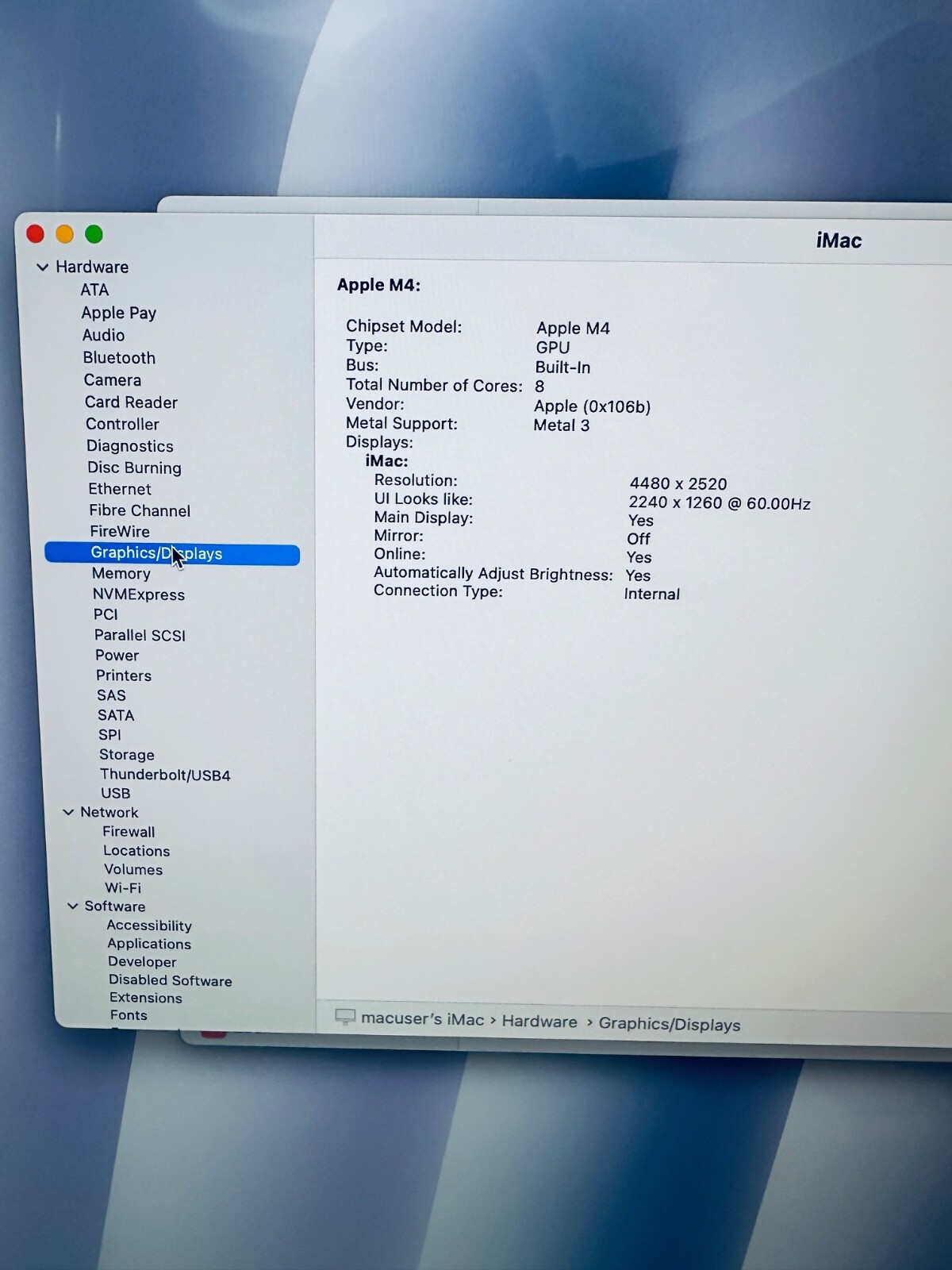Collapse the Software section chevron

pos(73,906)
